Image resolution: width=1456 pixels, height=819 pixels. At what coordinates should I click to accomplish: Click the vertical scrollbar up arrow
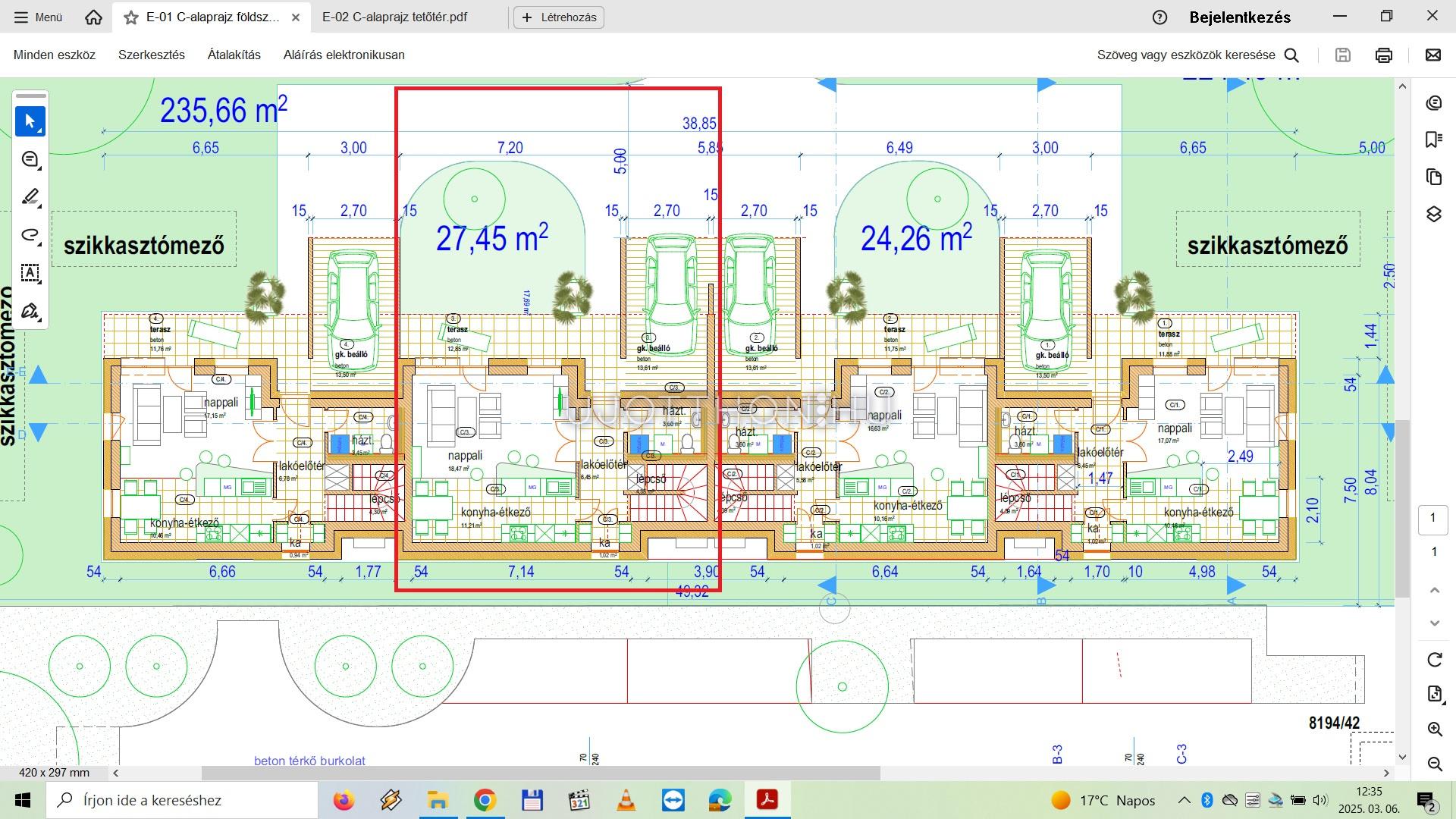coord(1402,86)
